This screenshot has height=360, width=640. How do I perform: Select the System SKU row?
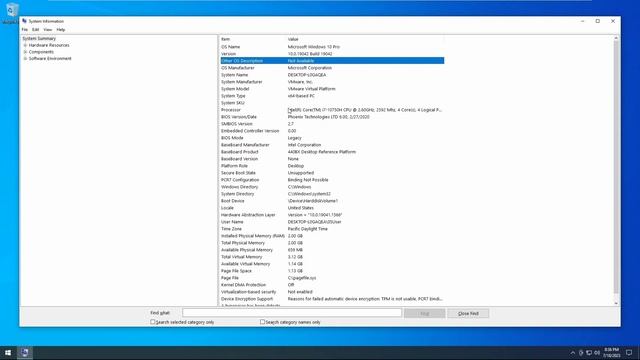point(332,103)
